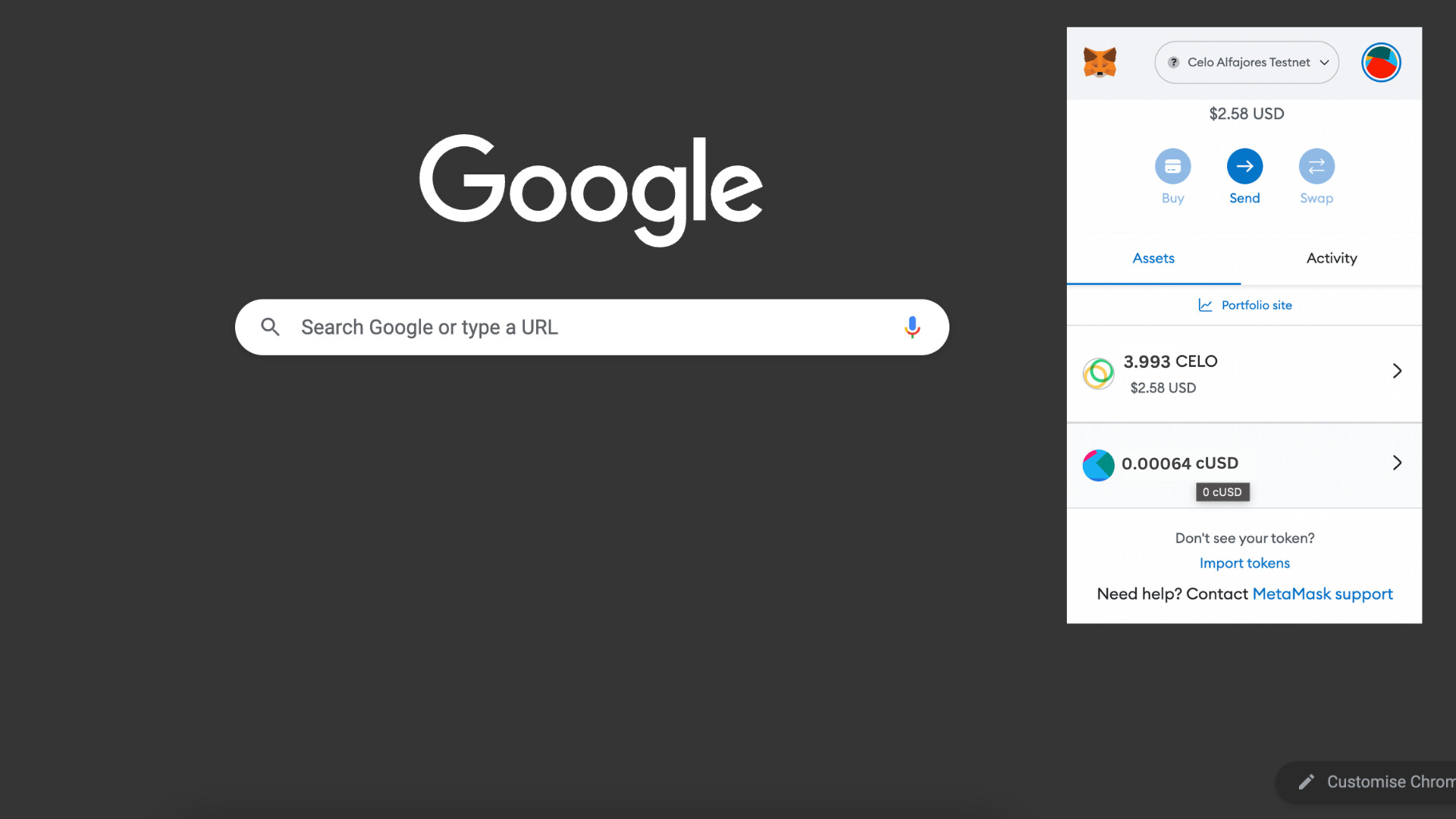Click the Portfolio site chart icon
The image size is (1456, 819).
1205,305
